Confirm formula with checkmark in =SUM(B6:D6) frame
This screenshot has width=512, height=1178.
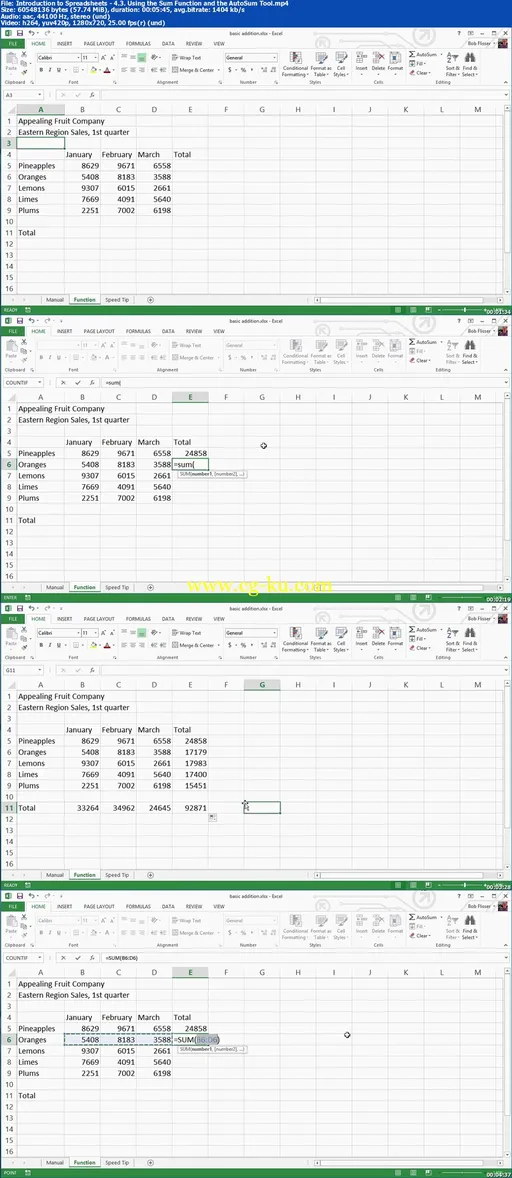pos(78,958)
